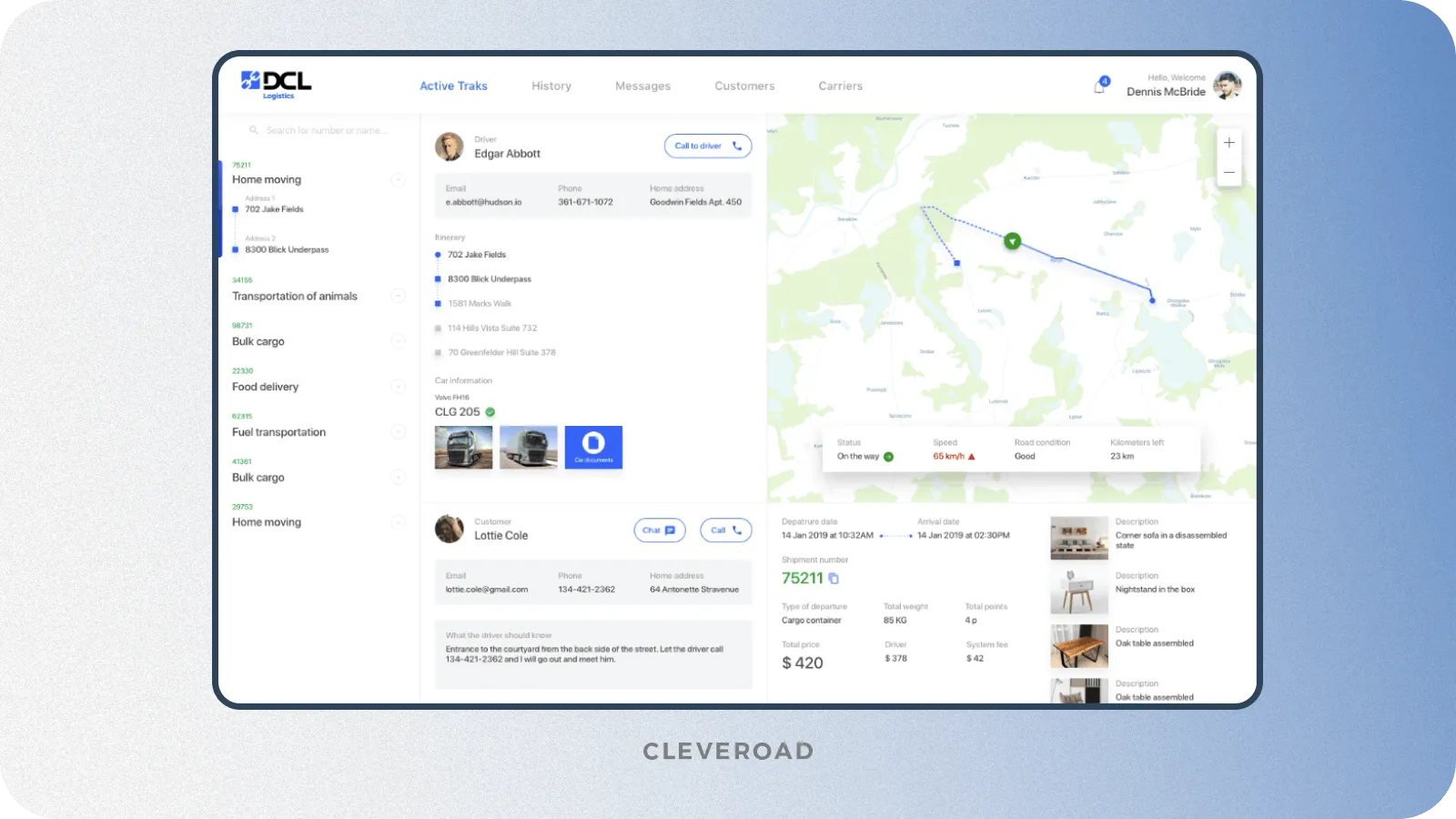The height and width of the screenshot is (819, 1456).
Task: Click 64 Antonette Stravenue address
Action: pyautogui.click(x=694, y=590)
